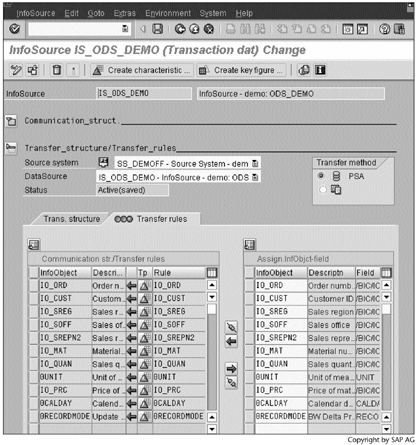This screenshot has width=416, height=445.
Task: Select row selector for IO_PRC in right table
Action: (x=250, y=390)
